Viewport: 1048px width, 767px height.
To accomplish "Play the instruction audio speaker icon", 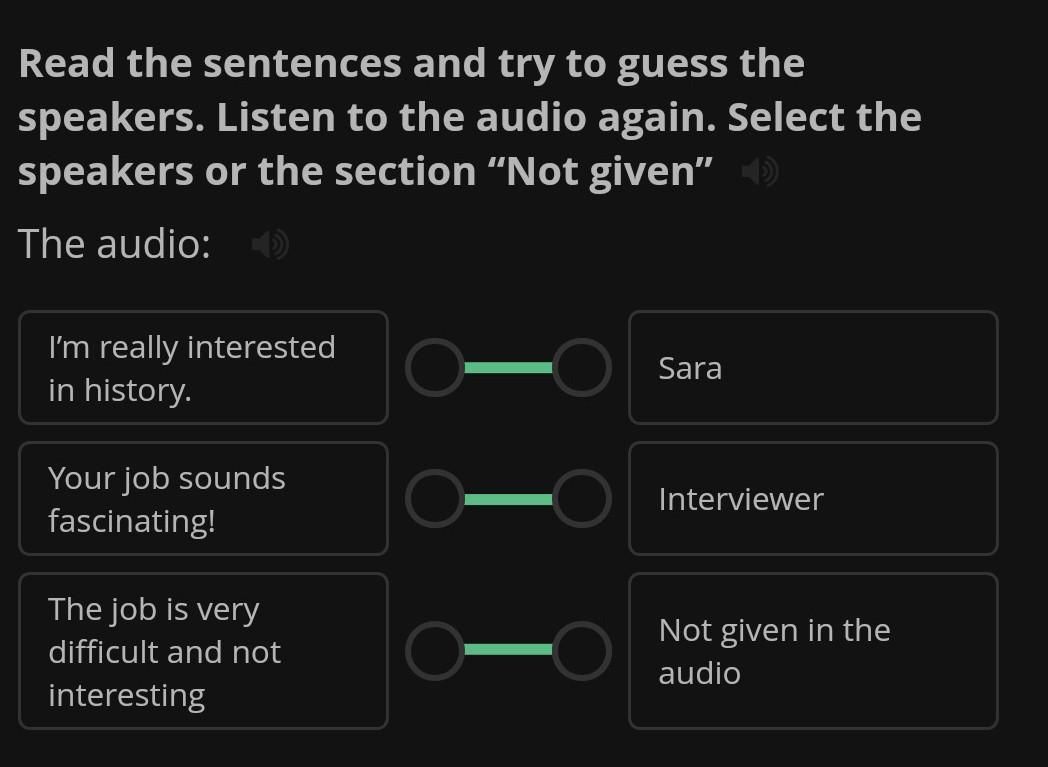I will click(x=760, y=173).
